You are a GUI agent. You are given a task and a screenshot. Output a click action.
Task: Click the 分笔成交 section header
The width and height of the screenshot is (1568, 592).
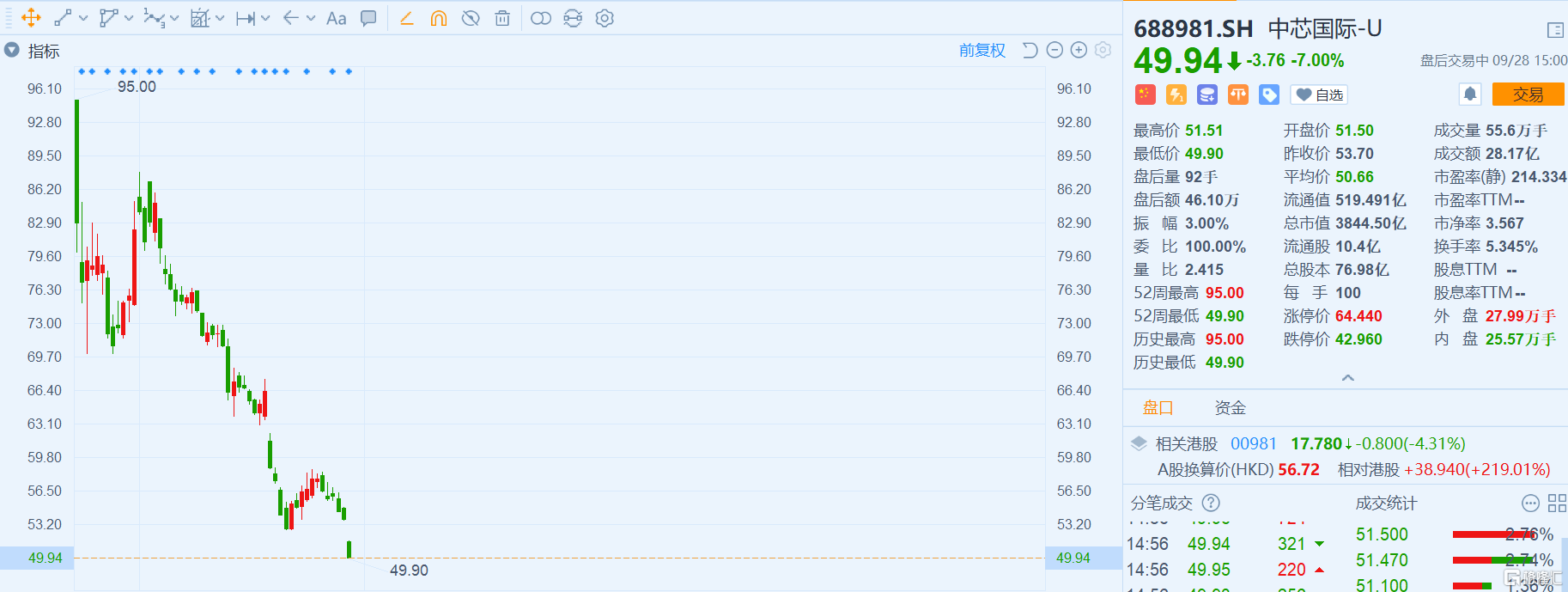click(1161, 504)
